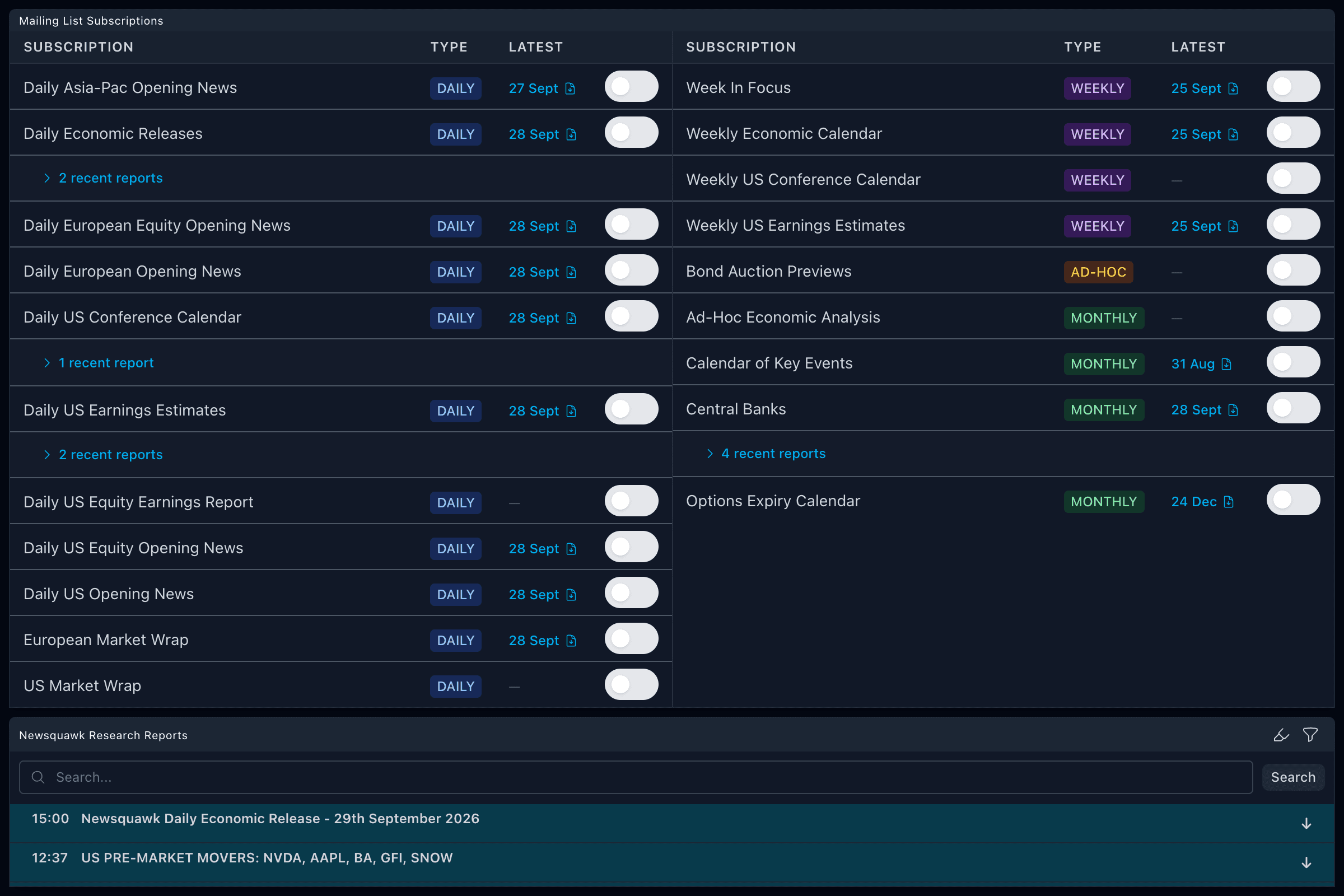Expand 2 recent reports under Daily US Earnings Estimates
The height and width of the screenshot is (896, 1344).
point(104,455)
